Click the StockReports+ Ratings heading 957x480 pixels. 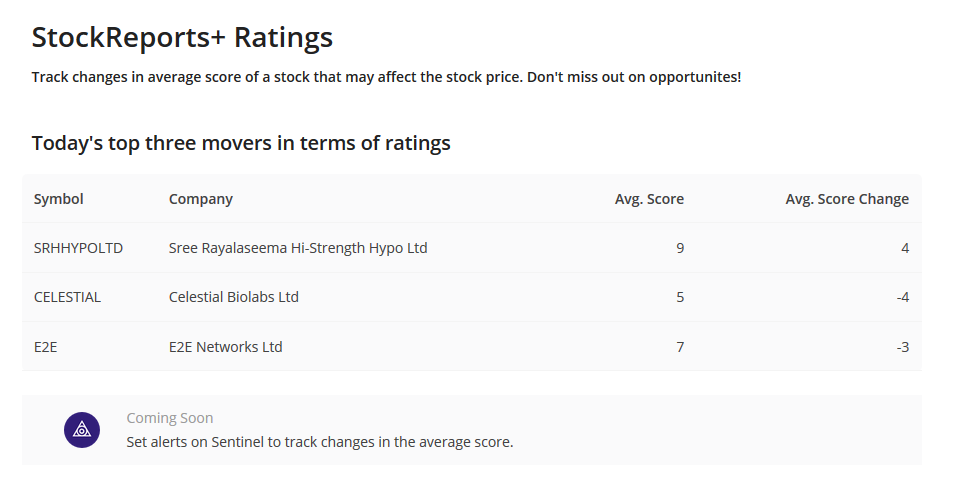182,38
